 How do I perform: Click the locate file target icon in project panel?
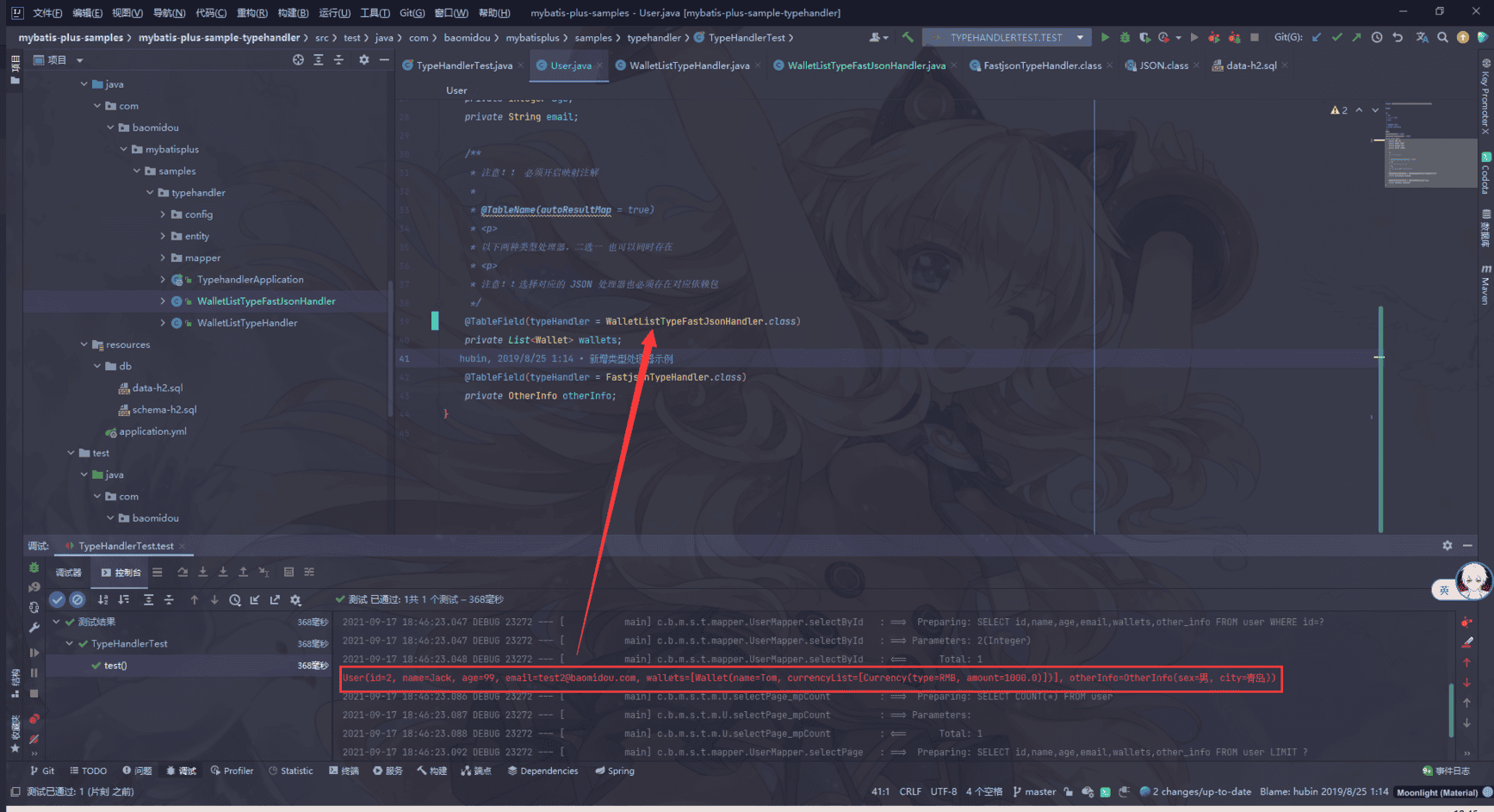click(x=298, y=59)
